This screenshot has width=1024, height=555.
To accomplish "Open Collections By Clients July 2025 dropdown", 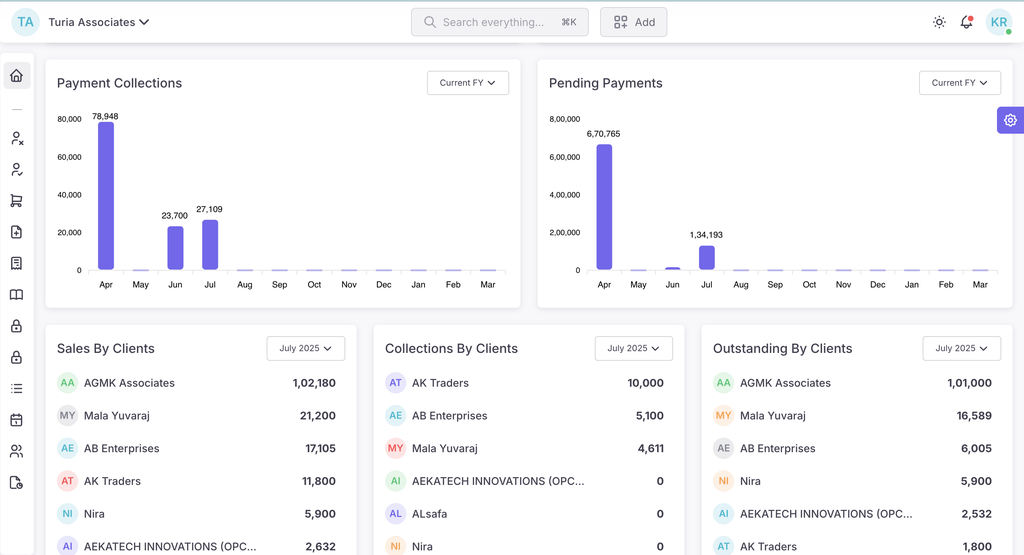I will tap(633, 348).
